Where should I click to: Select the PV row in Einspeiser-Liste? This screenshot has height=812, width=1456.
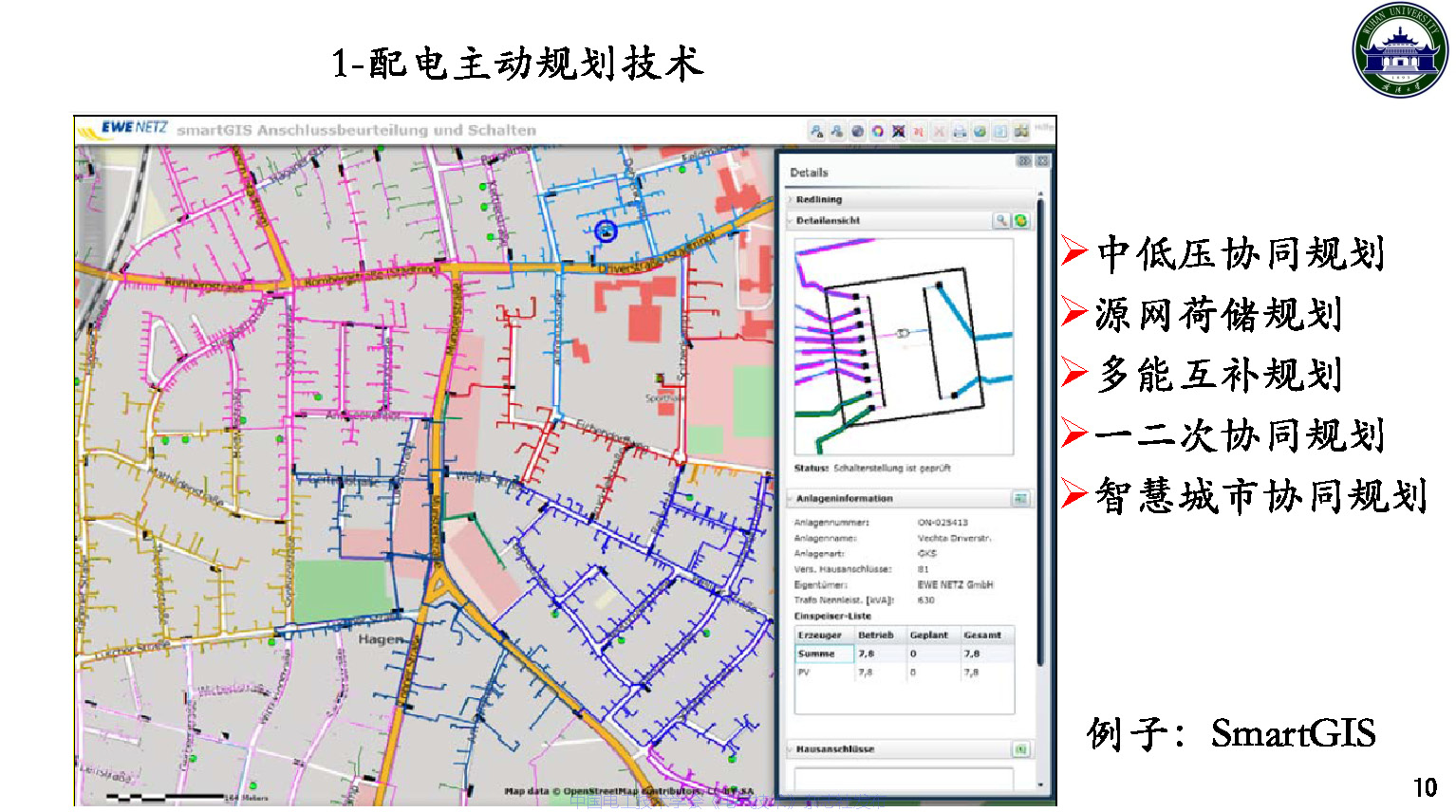pyautogui.click(x=905, y=672)
